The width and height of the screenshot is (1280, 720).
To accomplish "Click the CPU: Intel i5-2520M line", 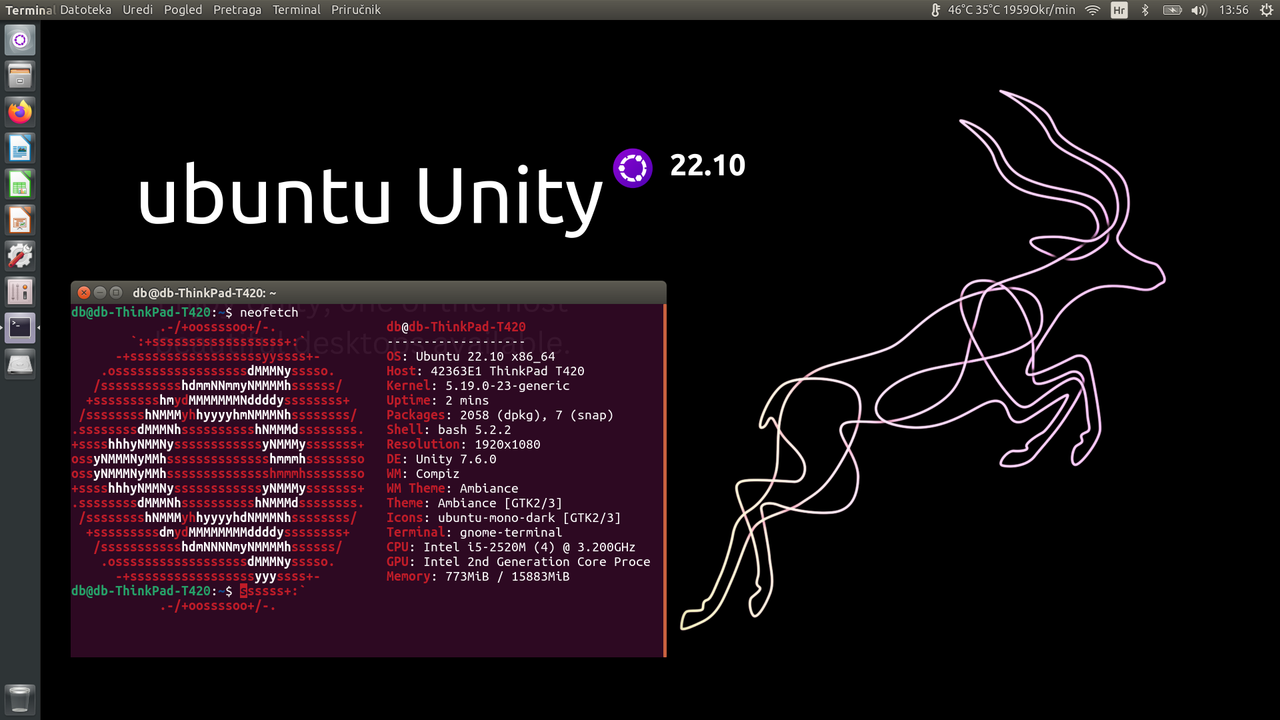I will pyautogui.click(x=511, y=547).
